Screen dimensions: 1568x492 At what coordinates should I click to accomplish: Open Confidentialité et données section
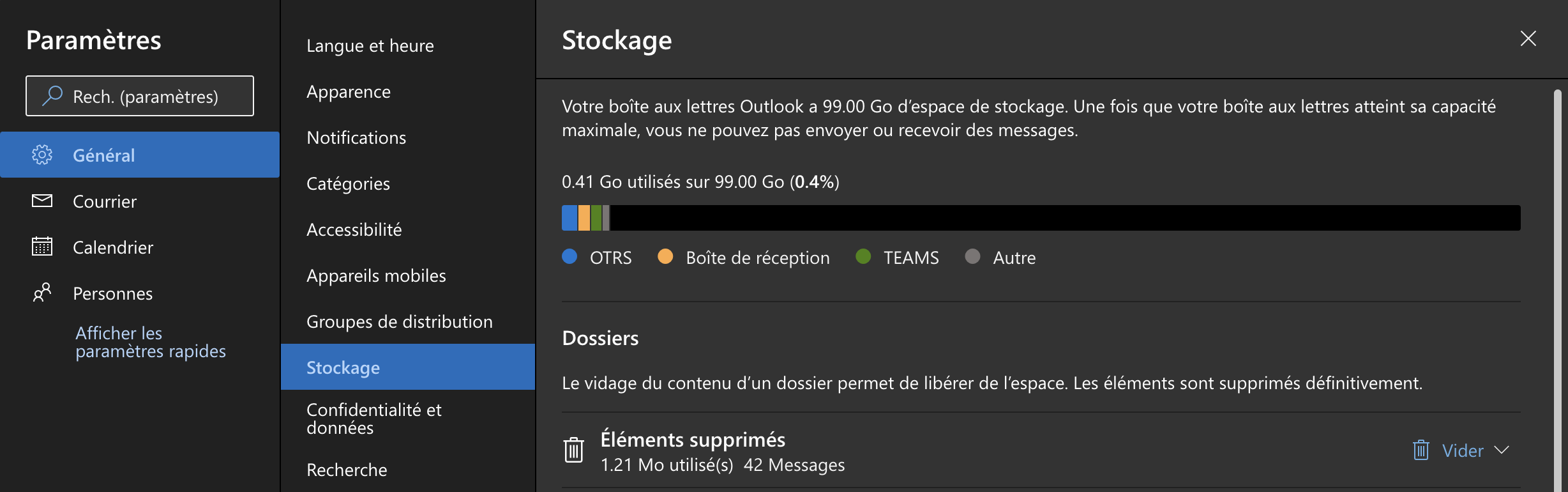tap(373, 419)
